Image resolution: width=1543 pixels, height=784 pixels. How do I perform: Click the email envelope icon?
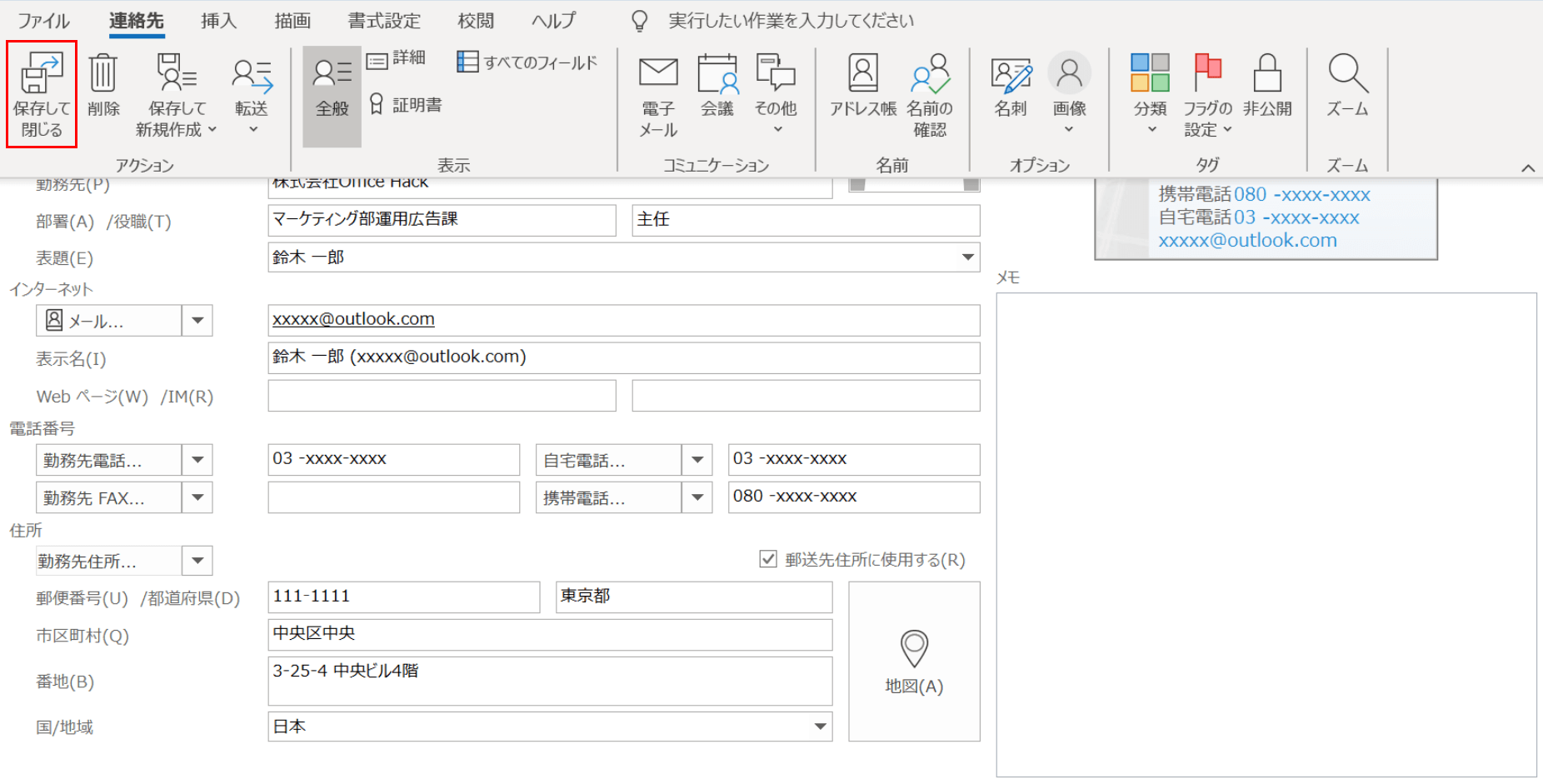pos(658,75)
